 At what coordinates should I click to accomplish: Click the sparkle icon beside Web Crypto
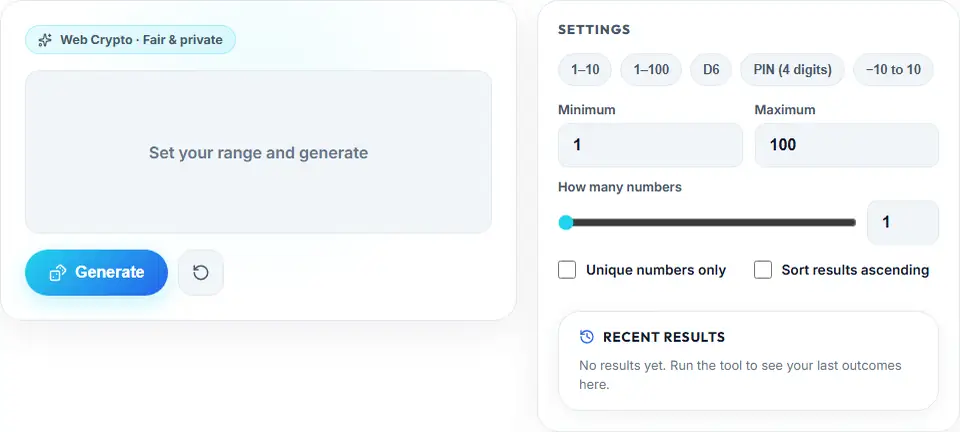(x=45, y=40)
